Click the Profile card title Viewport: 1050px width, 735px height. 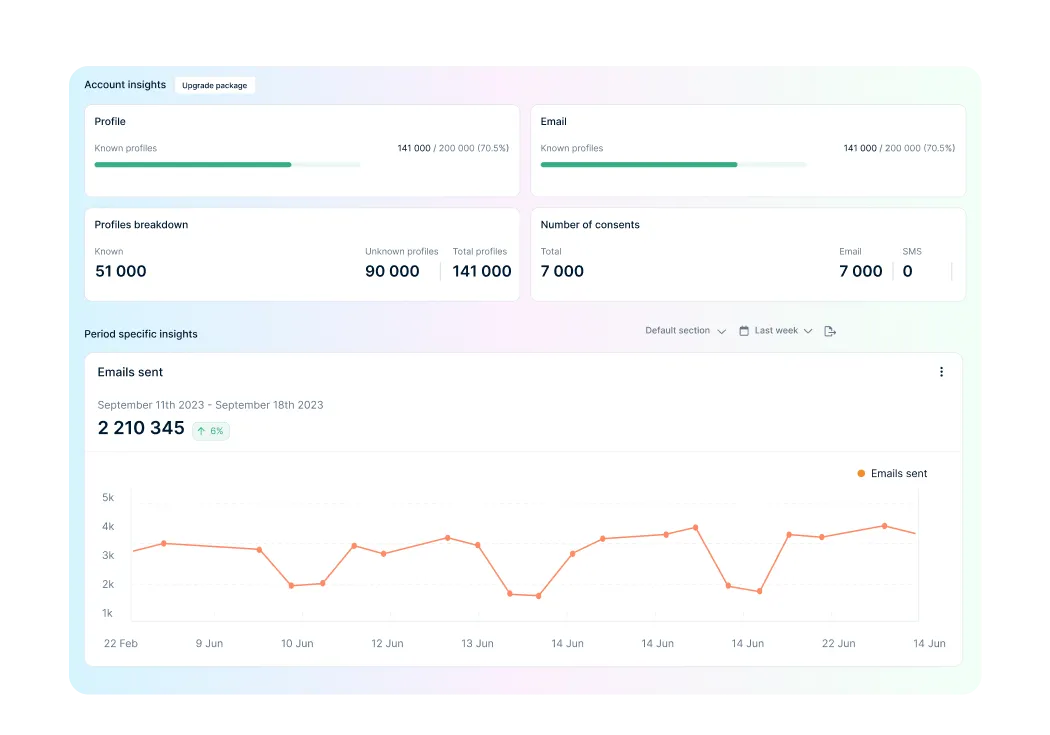pos(110,121)
